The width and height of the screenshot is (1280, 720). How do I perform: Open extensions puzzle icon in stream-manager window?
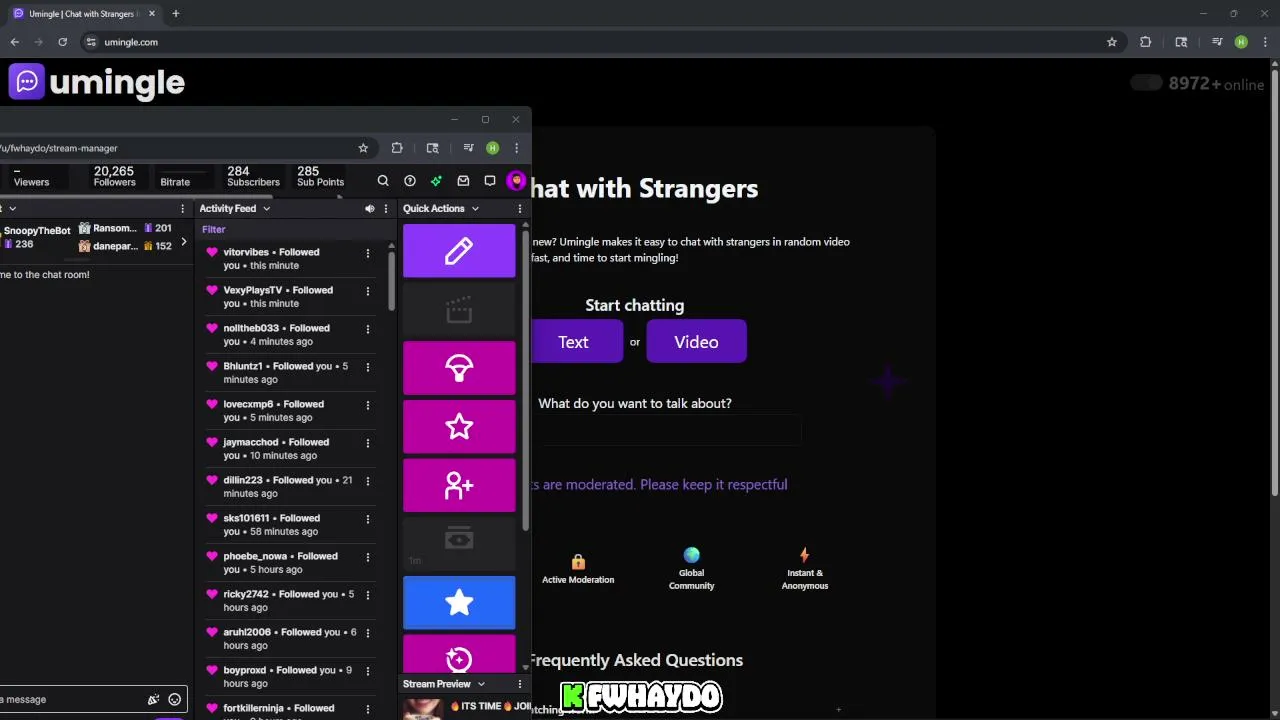point(397,148)
